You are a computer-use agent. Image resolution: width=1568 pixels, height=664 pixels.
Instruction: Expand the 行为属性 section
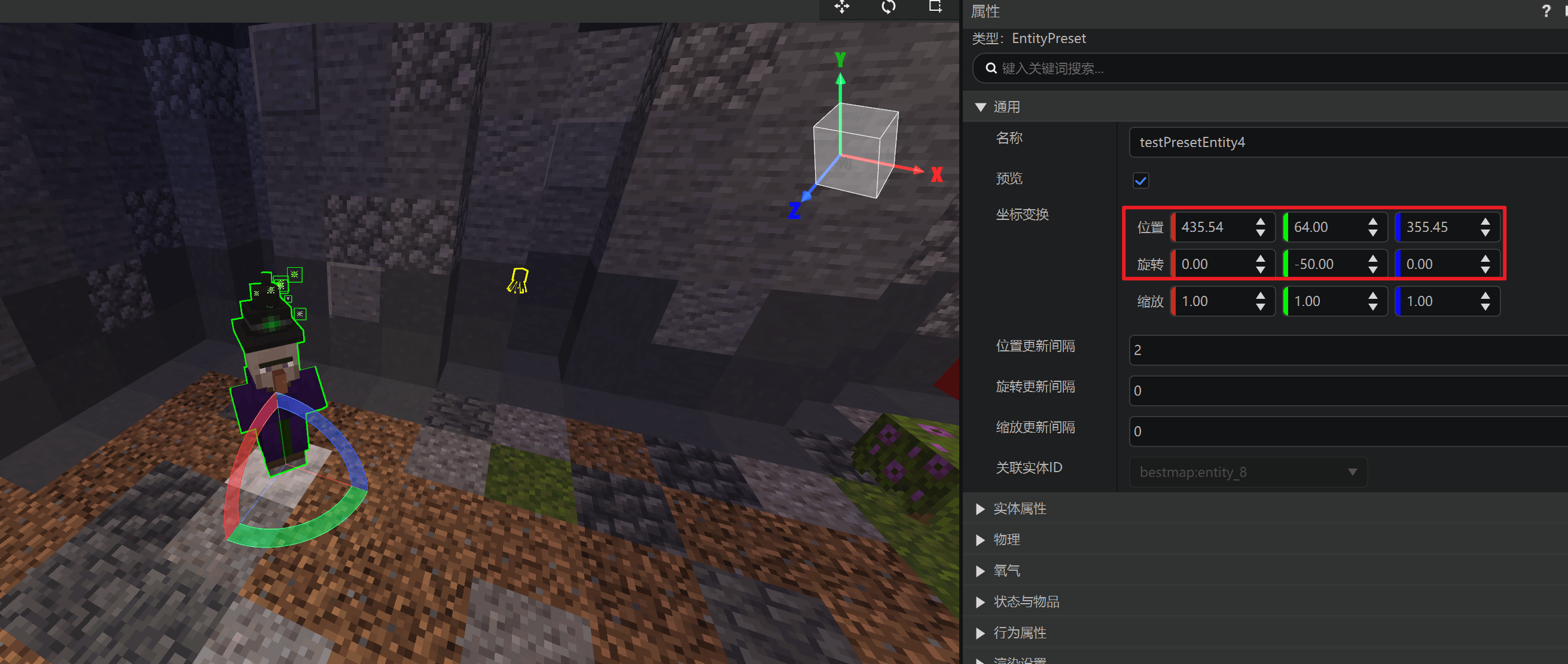click(981, 633)
